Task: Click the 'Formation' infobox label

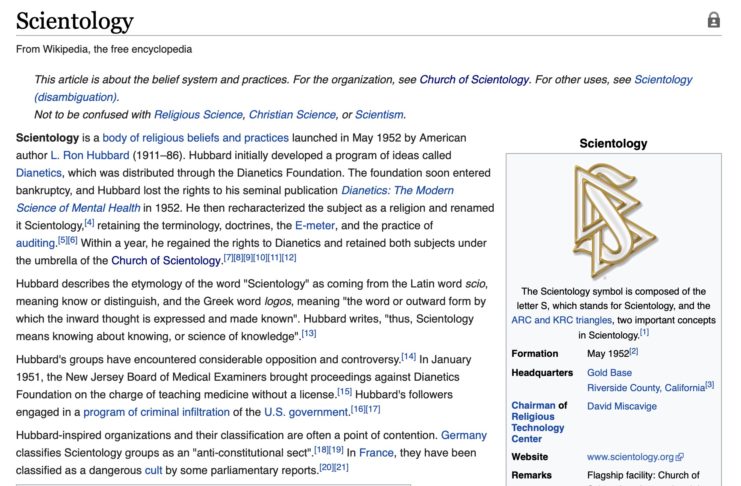Action: 534,354
